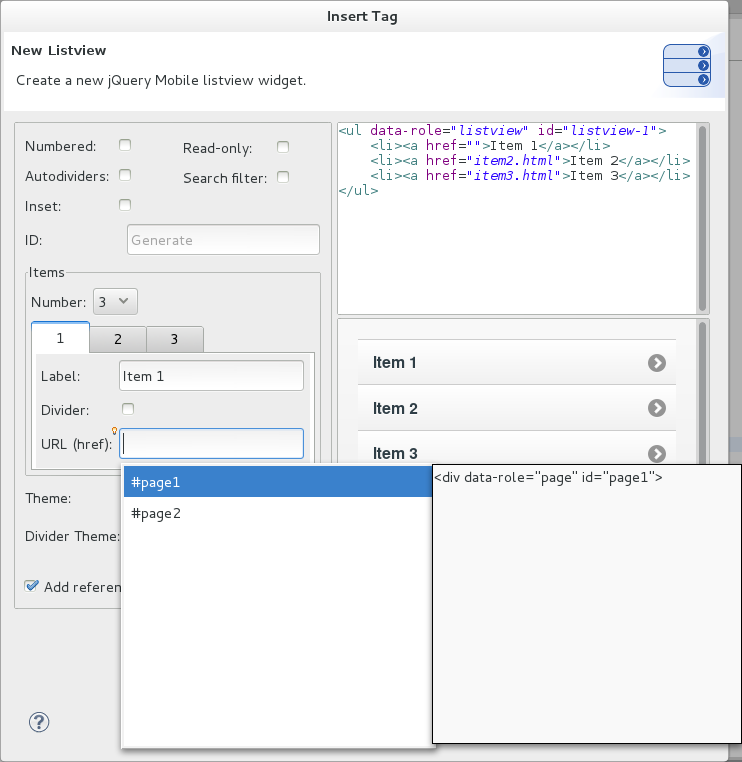Click the HTML source pane vertical scrollbar

pos(703,217)
